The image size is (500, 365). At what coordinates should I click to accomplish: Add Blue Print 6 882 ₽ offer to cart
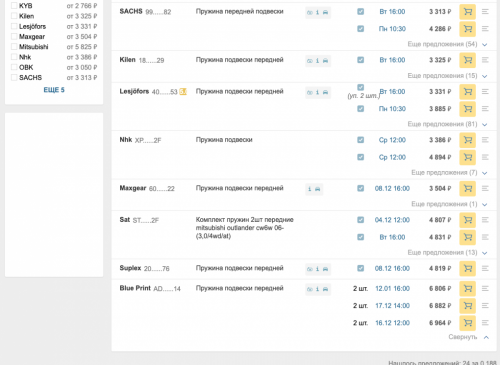pyautogui.click(x=467, y=306)
